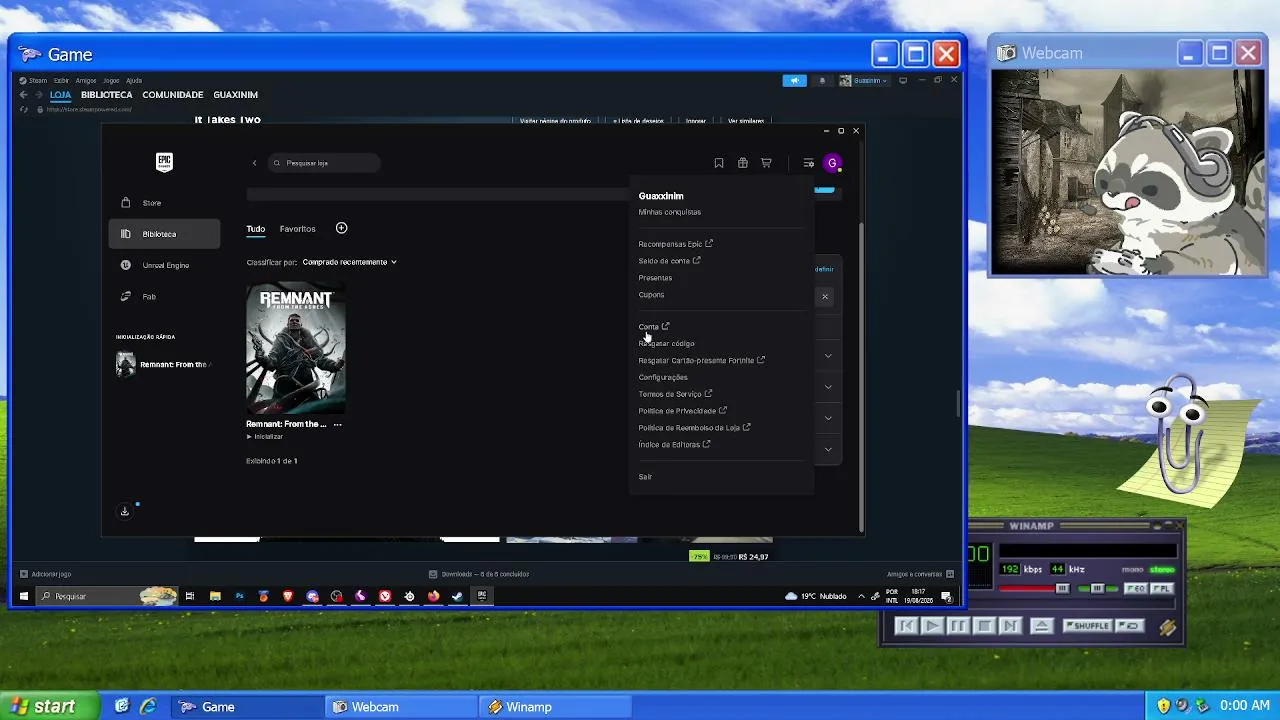The image size is (1280, 720).
Task: Open Internet Explorer quick launch icon
Action: click(x=148, y=706)
